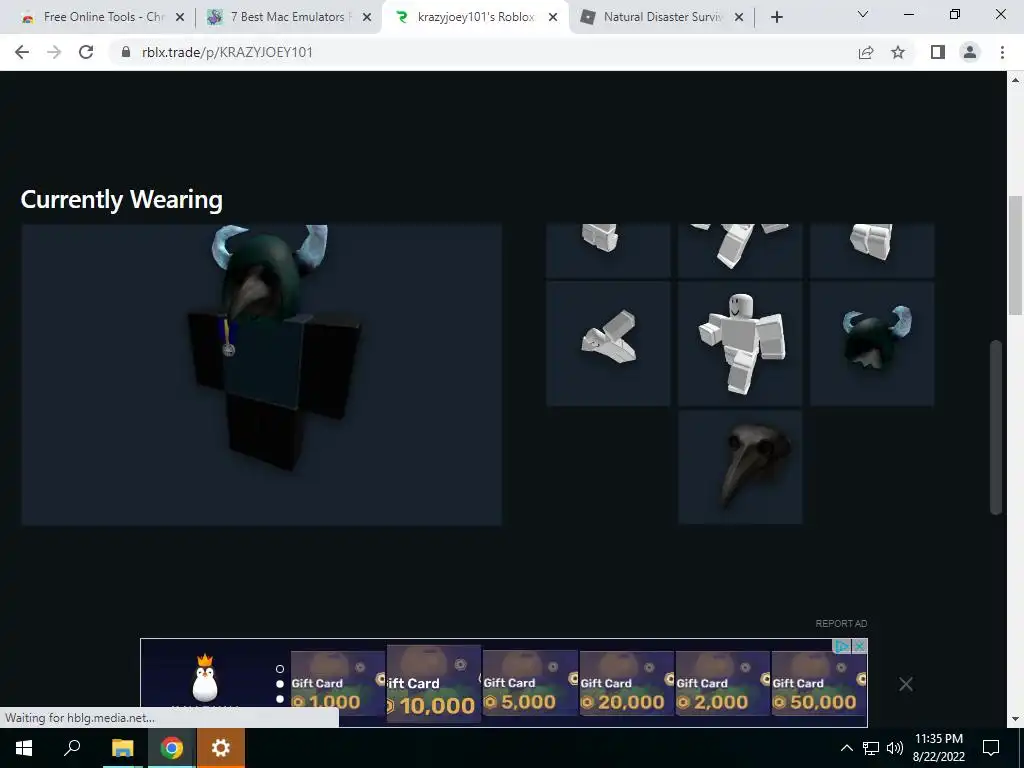Screen dimensions: 1024x768
Task: Open the Windows Start menu
Action: (x=24, y=748)
